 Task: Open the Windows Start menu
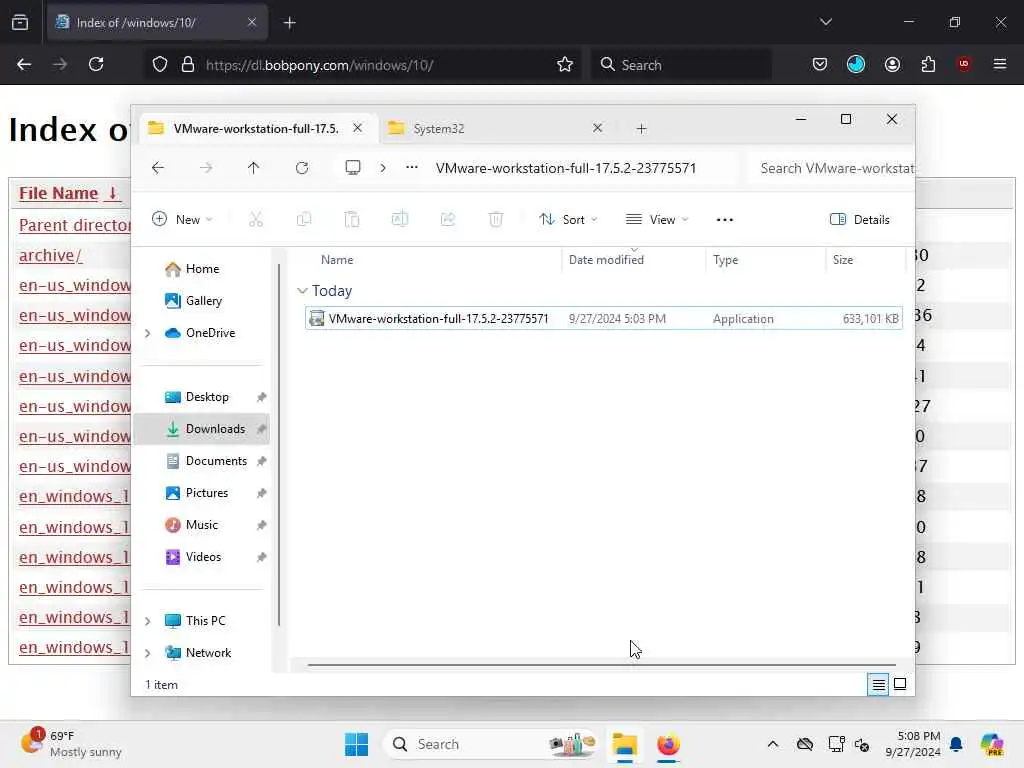pos(357,744)
